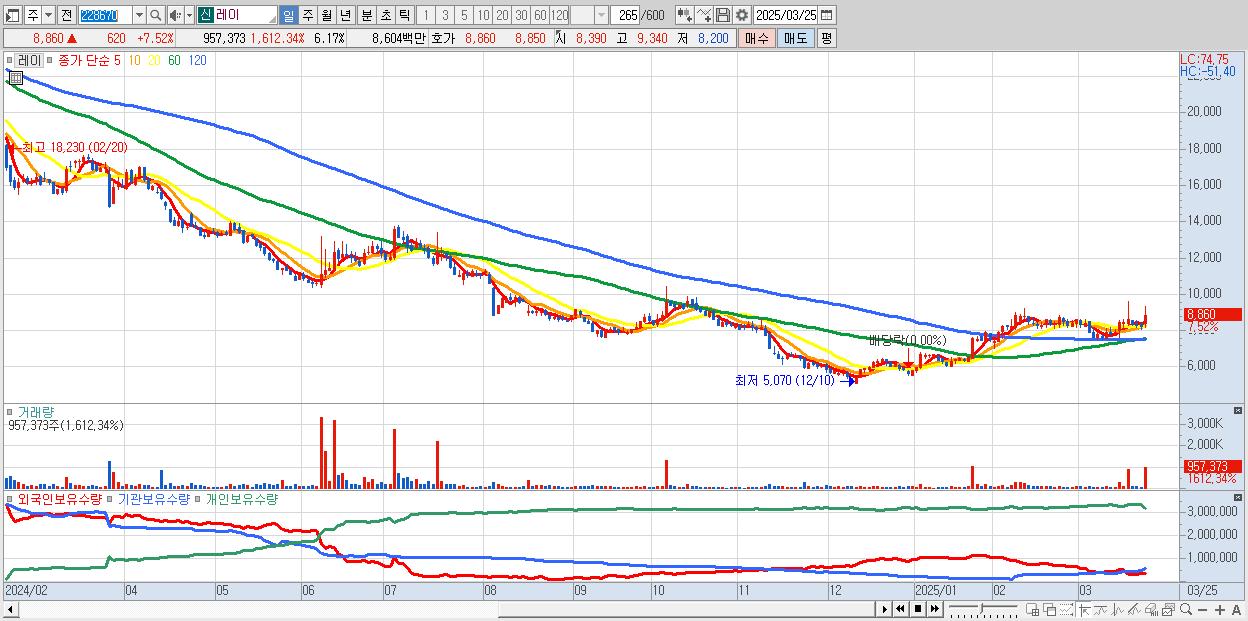The height and width of the screenshot is (621, 1248).
Task: Open the custom interval dropdown after 120
Action: point(601,15)
